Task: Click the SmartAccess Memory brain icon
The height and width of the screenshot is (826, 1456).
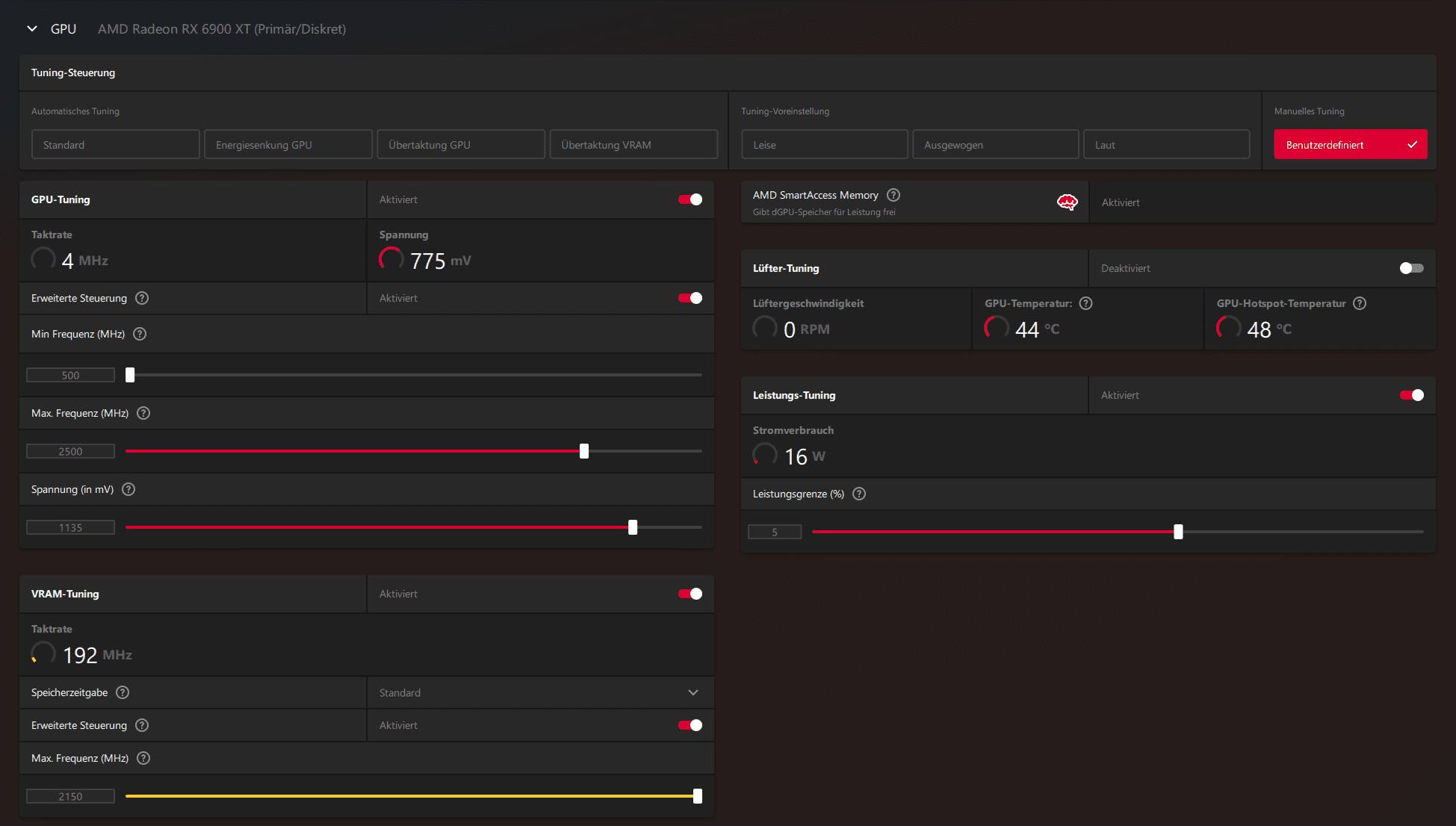Action: (1067, 202)
